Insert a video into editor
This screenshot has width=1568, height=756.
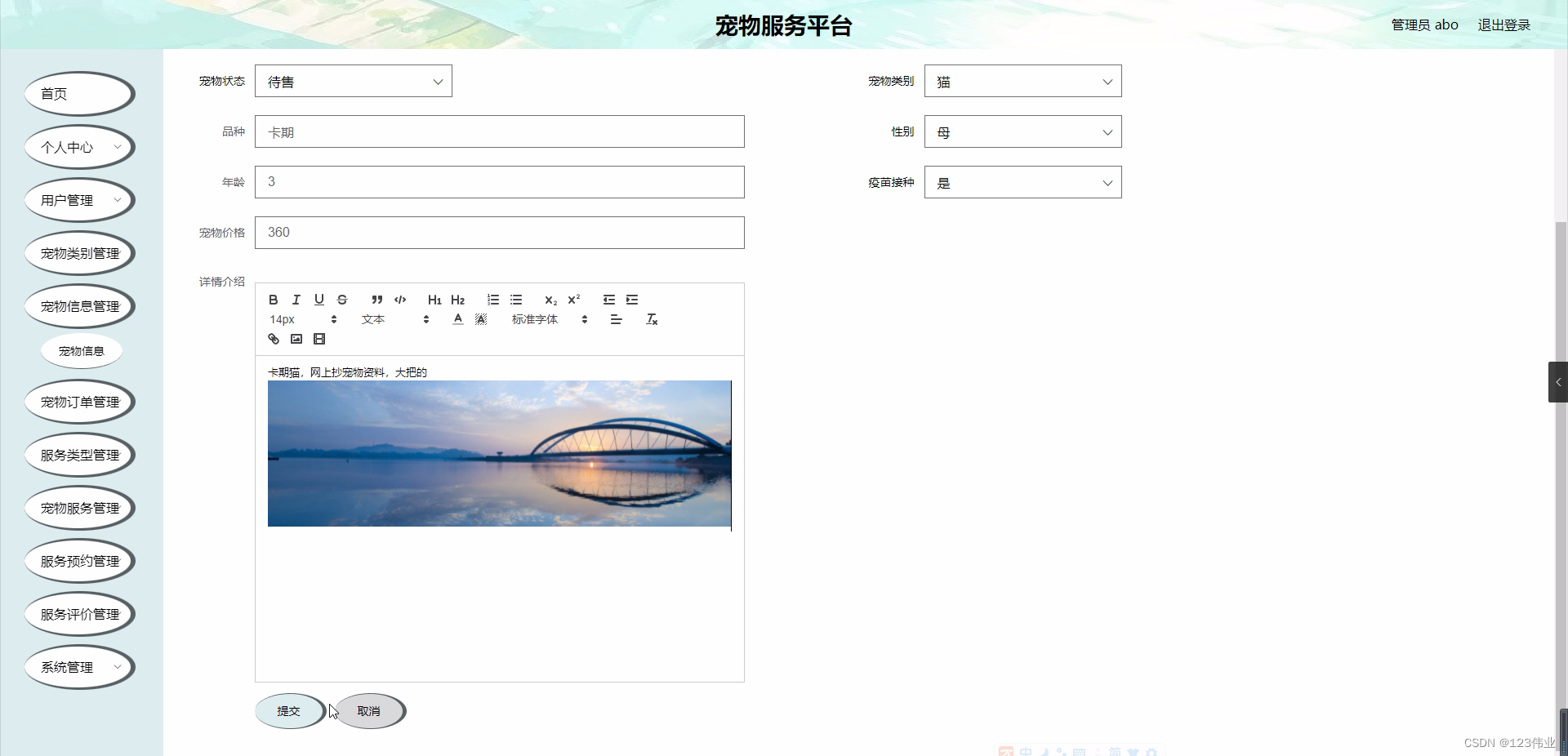click(319, 339)
